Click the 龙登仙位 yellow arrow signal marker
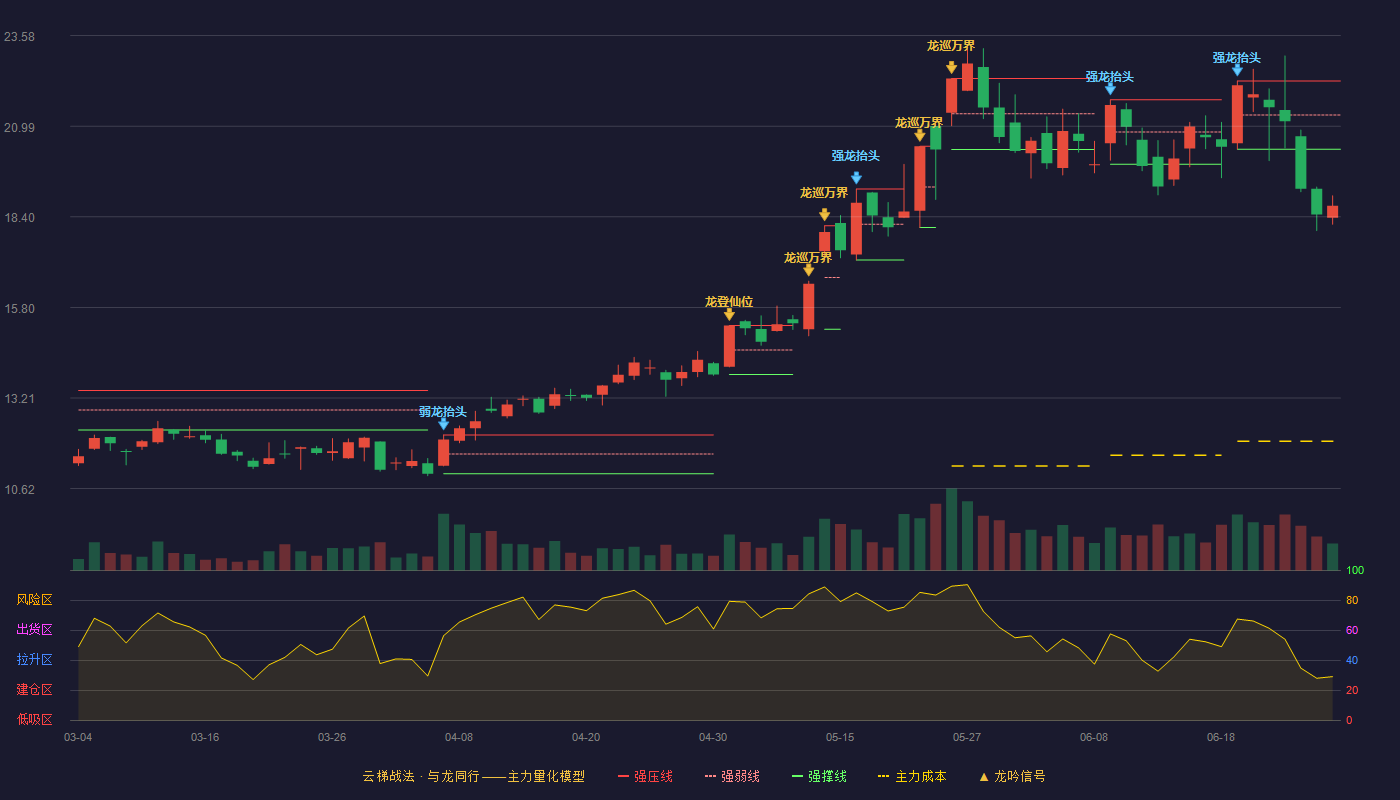The height and width of the screenshot is (800, 1400). click(x=729, y=314)
